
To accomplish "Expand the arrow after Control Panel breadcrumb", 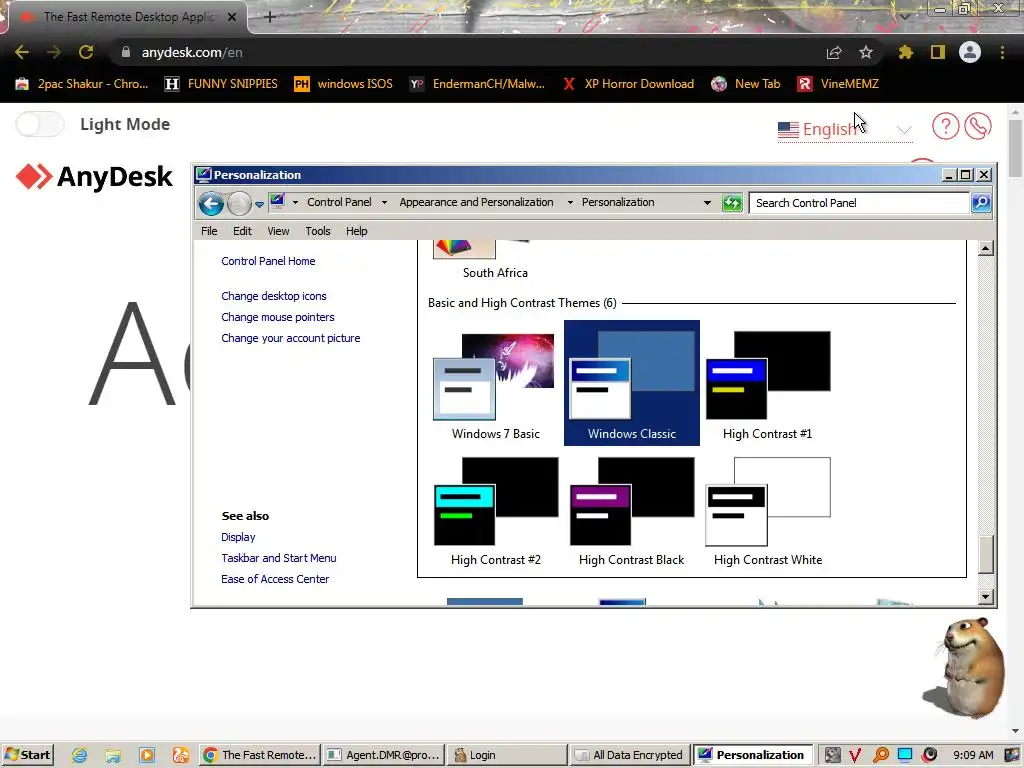I will pyautogui.click(x=384, y=202).
